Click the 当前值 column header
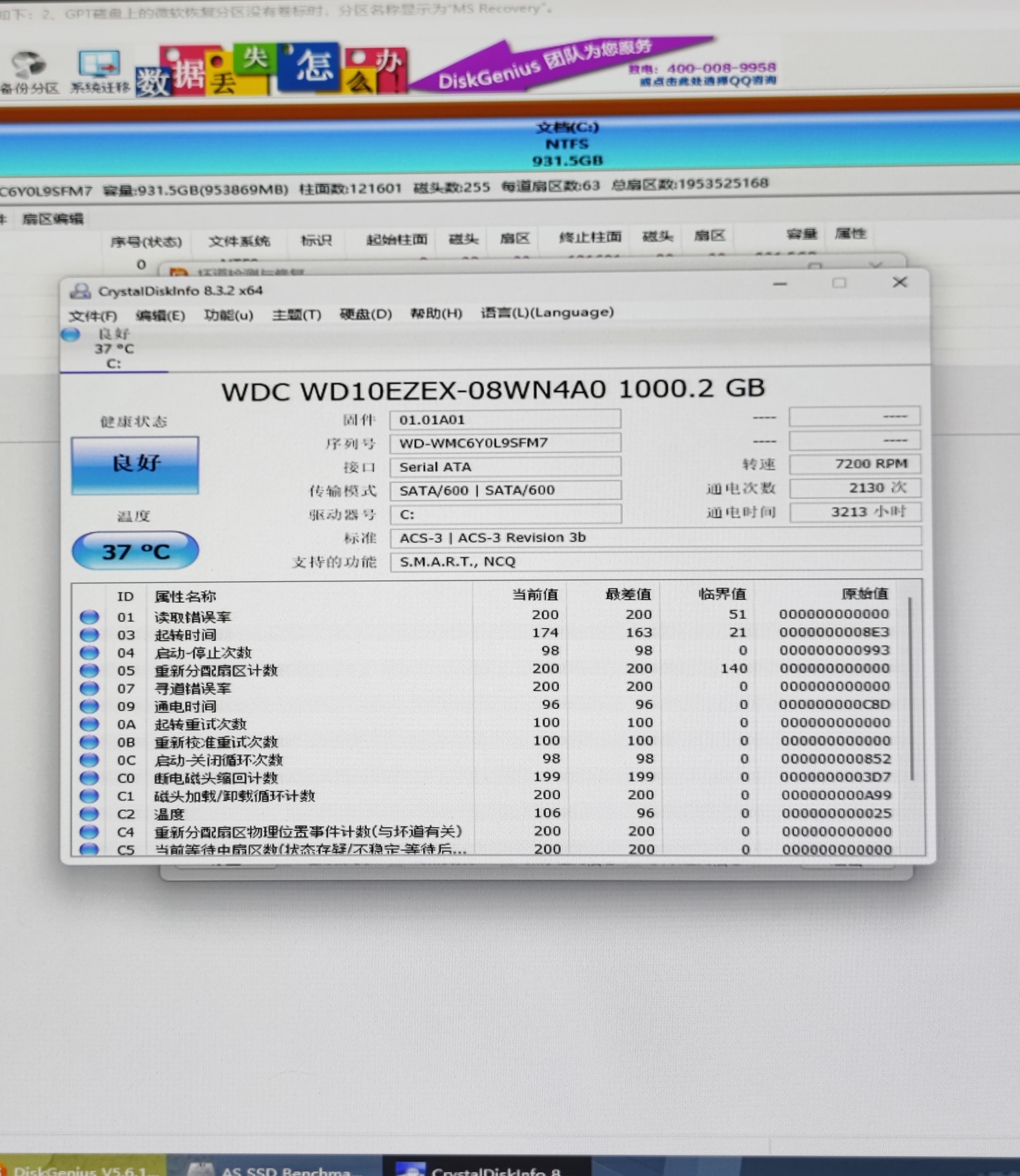Viewport: 1020px width, 1176px height. [x=535, y=595]
